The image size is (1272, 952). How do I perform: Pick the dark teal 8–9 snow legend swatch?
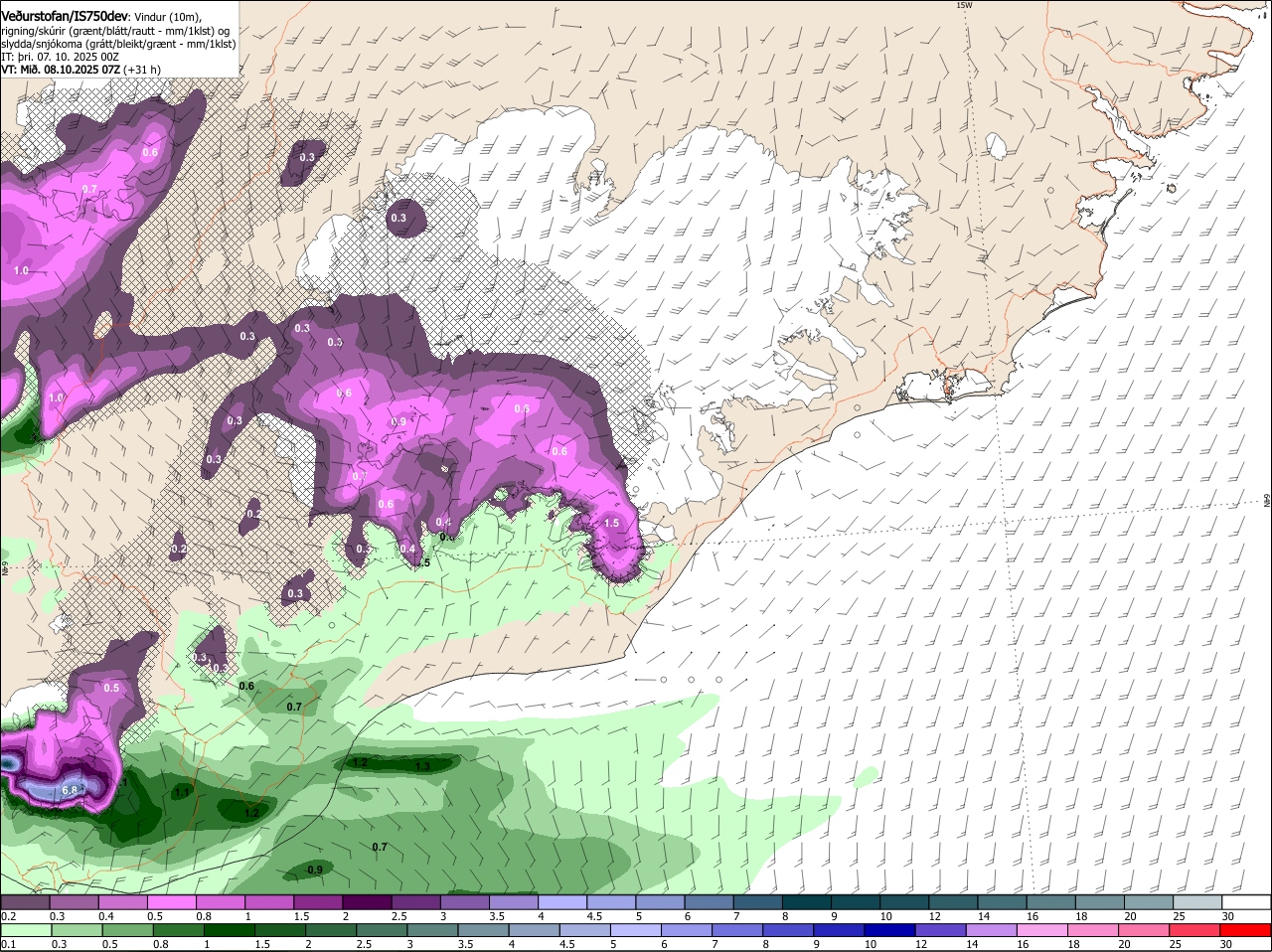807,901
